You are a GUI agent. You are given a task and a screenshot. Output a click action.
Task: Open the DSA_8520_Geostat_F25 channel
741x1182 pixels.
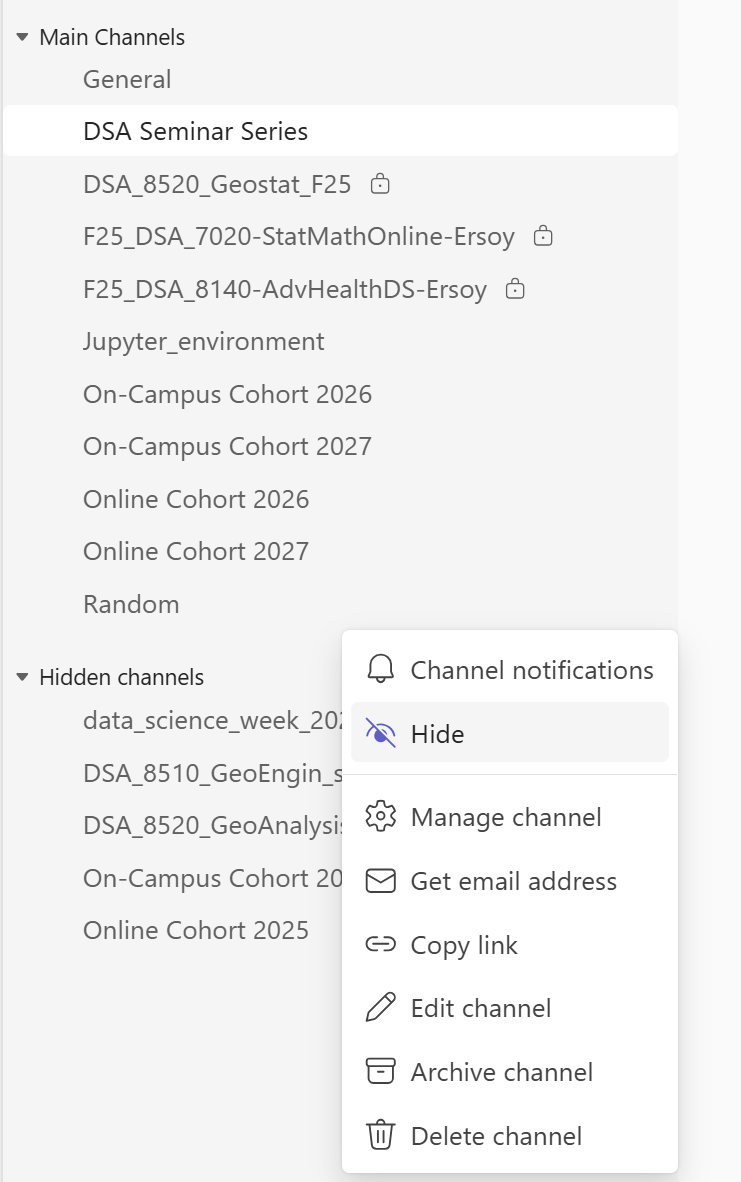(217, 184)
